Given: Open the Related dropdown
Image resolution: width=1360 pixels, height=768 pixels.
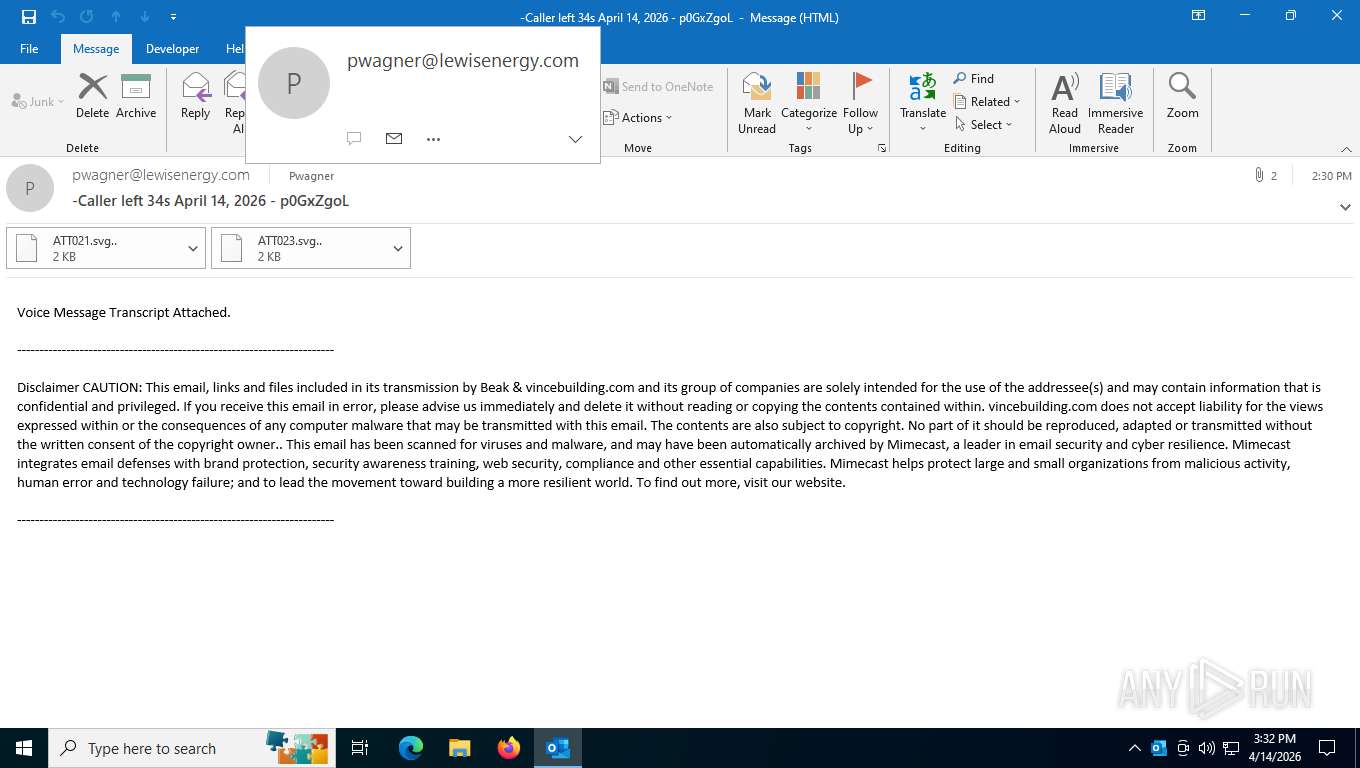Looking at the screenshot, I should pos(987,101).
